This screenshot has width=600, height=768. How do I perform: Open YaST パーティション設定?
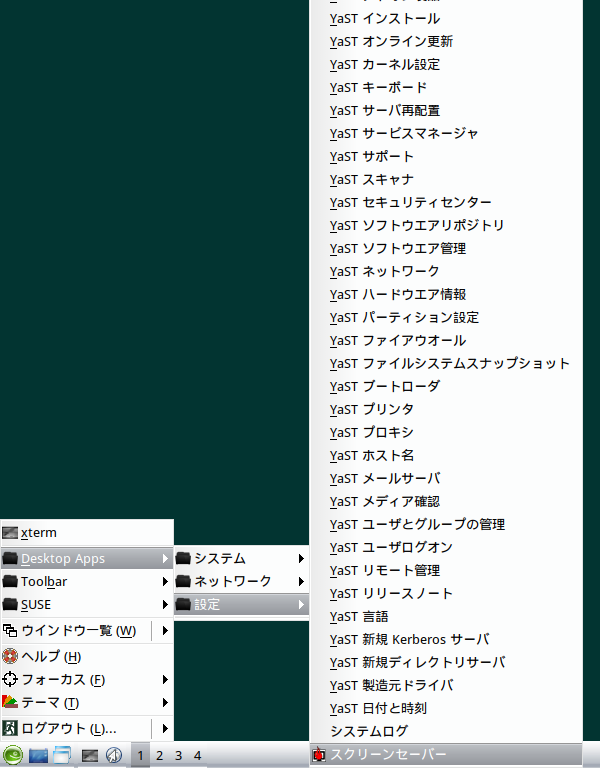click(446, 318)
